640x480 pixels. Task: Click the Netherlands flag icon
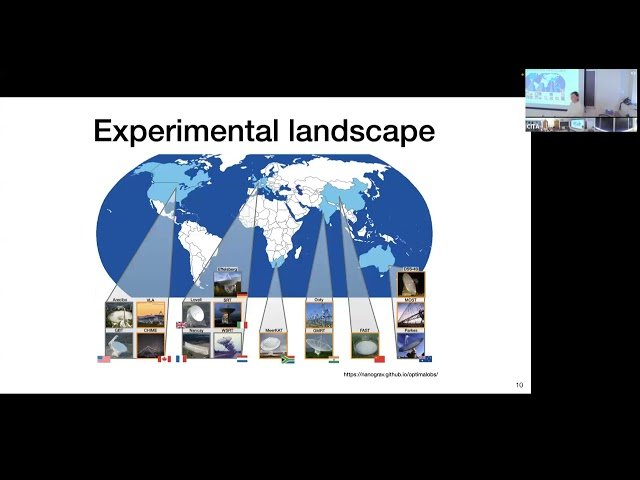click(x=242, y=358)
